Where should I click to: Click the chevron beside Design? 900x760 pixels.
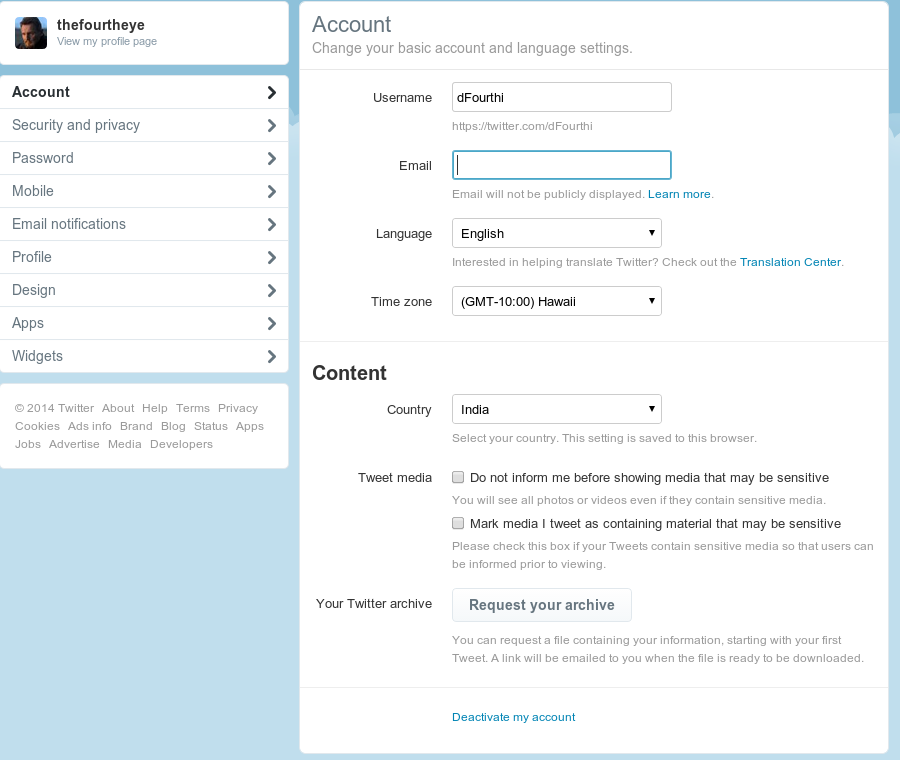[x=272, y=290]
